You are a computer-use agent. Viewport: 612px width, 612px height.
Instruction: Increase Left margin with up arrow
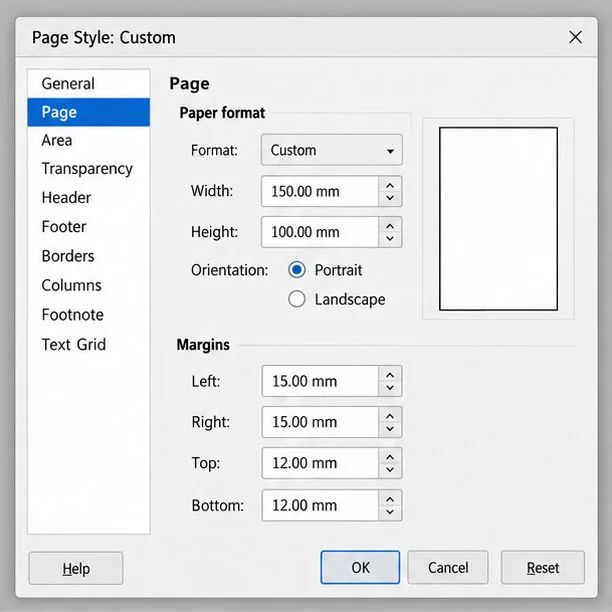pos(390,375)
